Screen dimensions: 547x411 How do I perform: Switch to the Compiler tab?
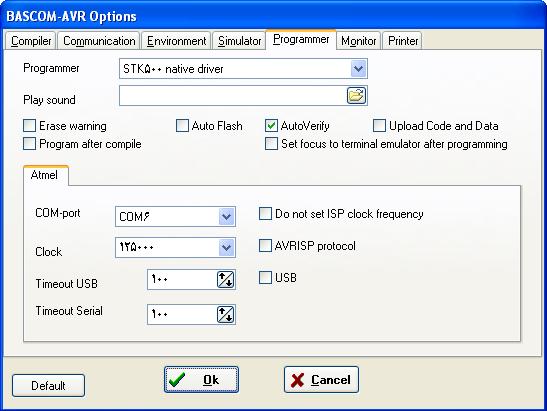tap(31, 41)
